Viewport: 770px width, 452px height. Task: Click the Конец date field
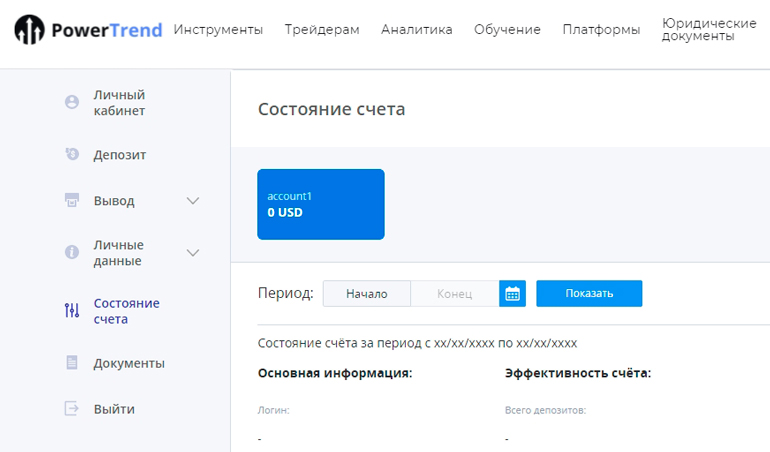455,293
